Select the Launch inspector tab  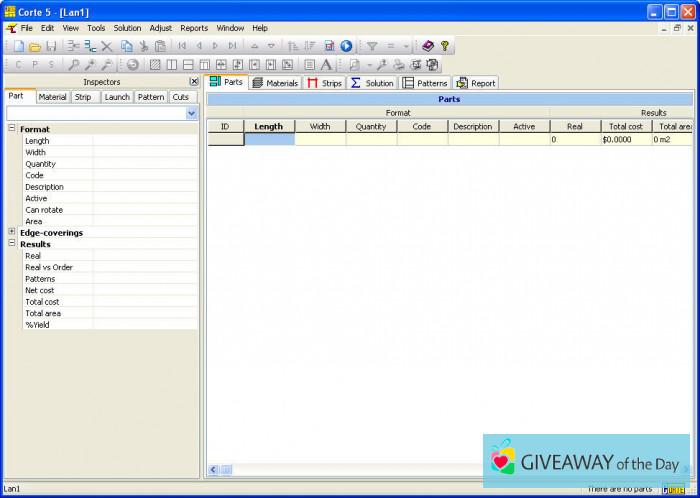click(x=117, y=97)
